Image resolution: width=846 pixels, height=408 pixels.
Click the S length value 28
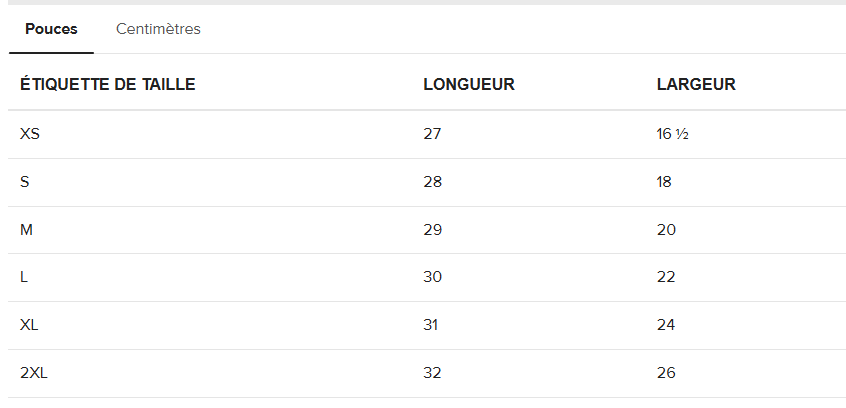(433, 182)
